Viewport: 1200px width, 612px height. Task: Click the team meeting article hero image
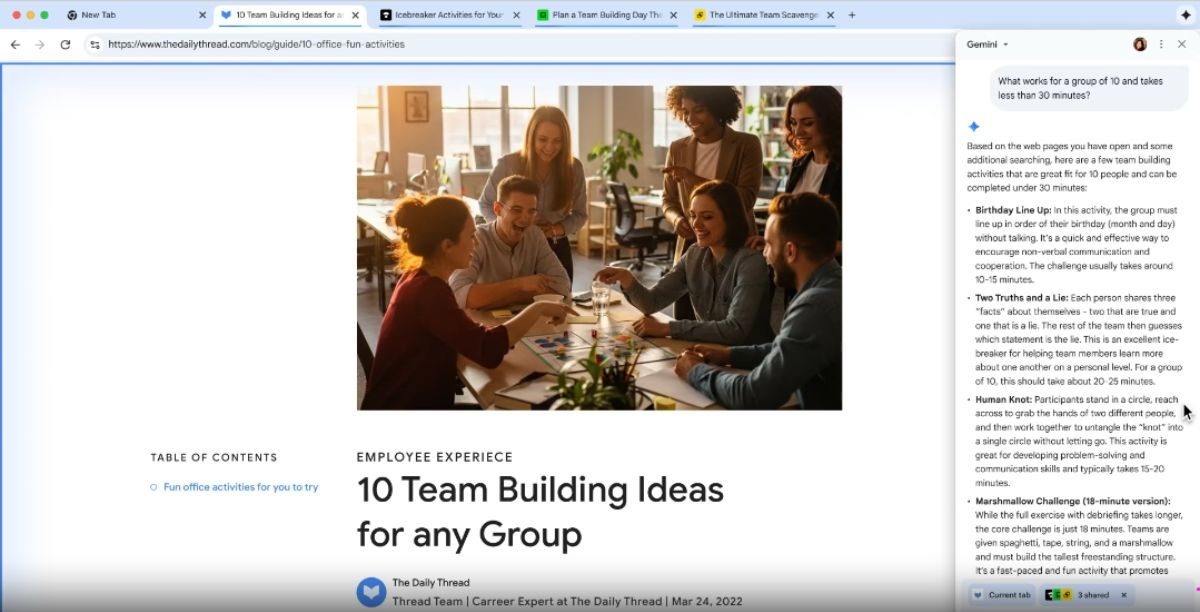coord(599,247)
